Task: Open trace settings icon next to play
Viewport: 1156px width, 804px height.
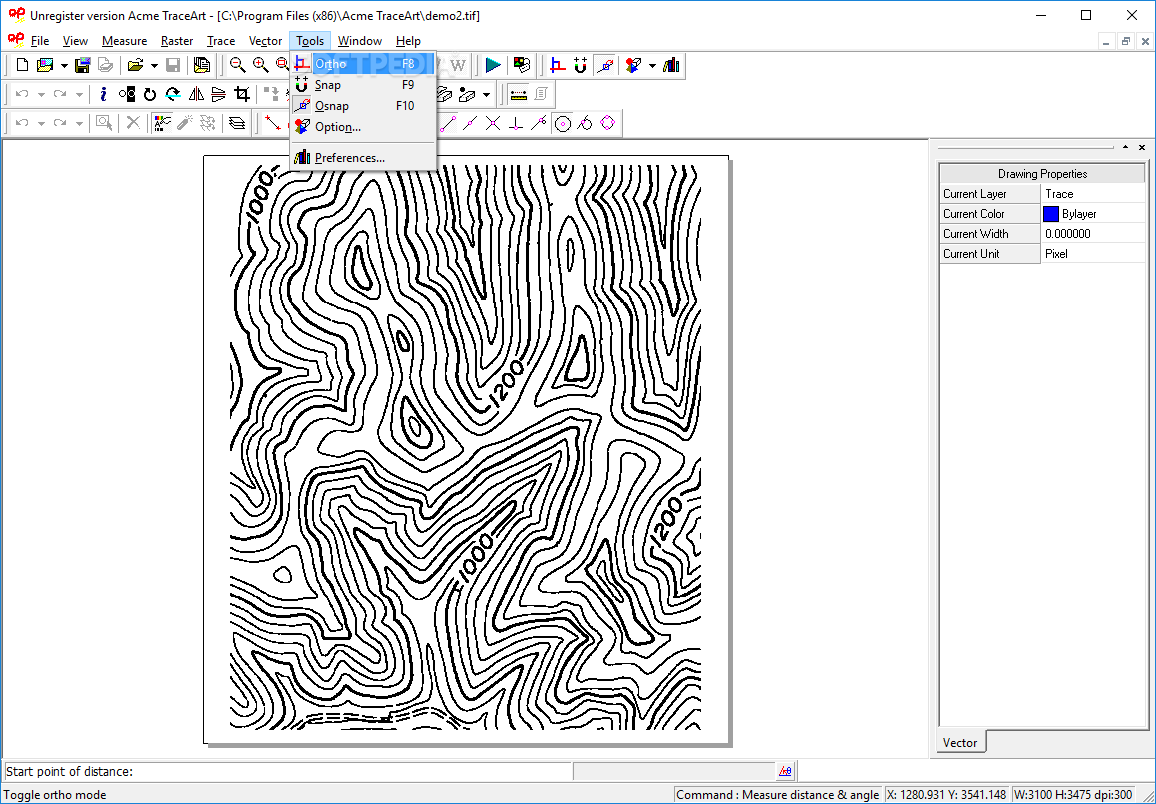Action: click(522, 66)
